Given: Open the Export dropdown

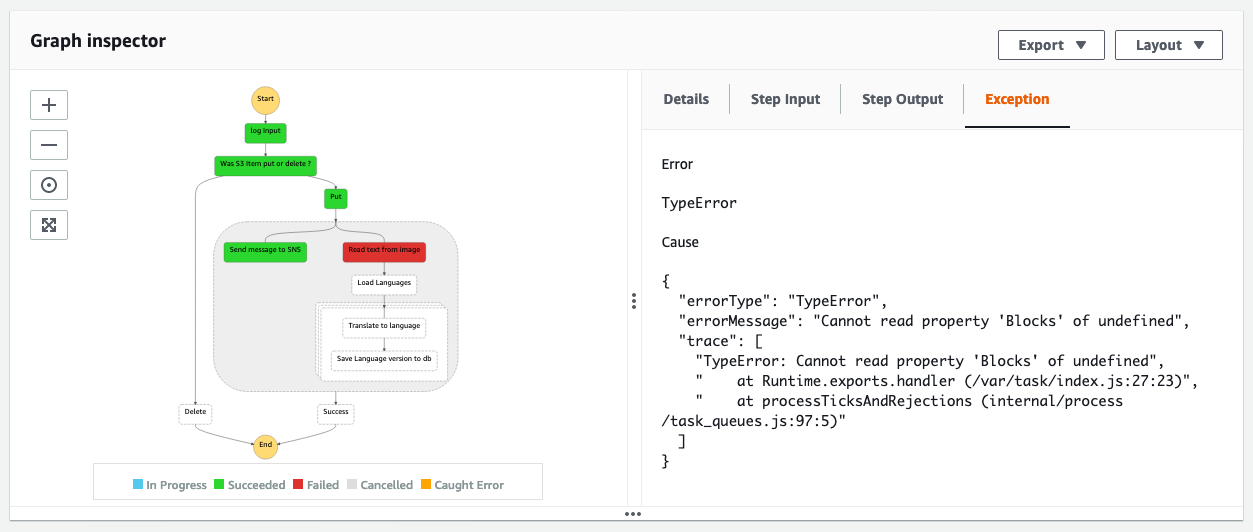Looking at the screenshot, I should [1051, 45].
